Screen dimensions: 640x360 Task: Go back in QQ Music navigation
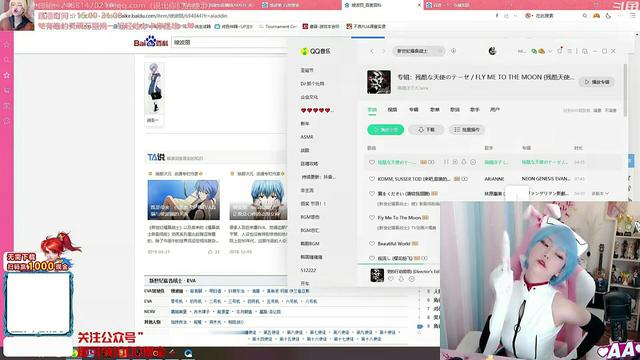(x=372, y=51)
